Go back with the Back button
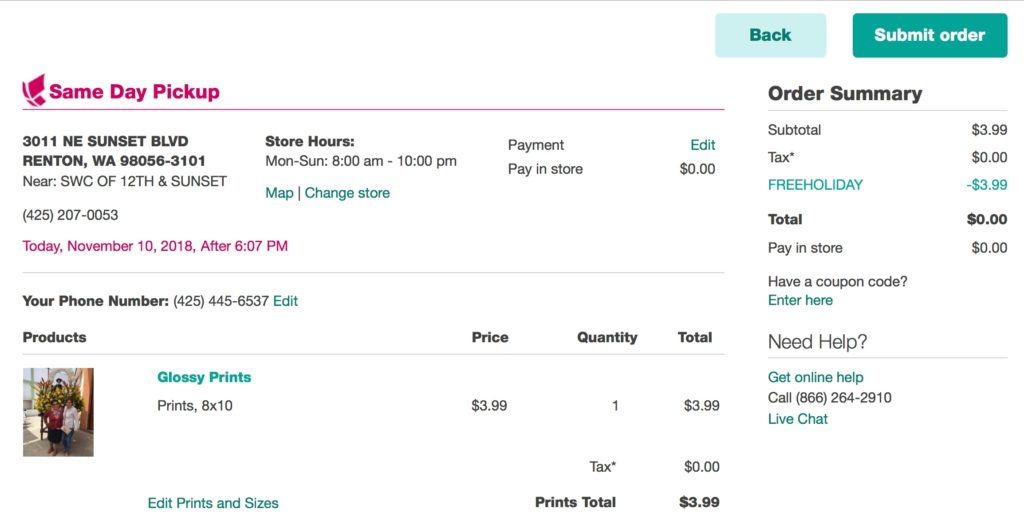The height and width of the screenshot is (524, 1024). [x=770, y=35]
